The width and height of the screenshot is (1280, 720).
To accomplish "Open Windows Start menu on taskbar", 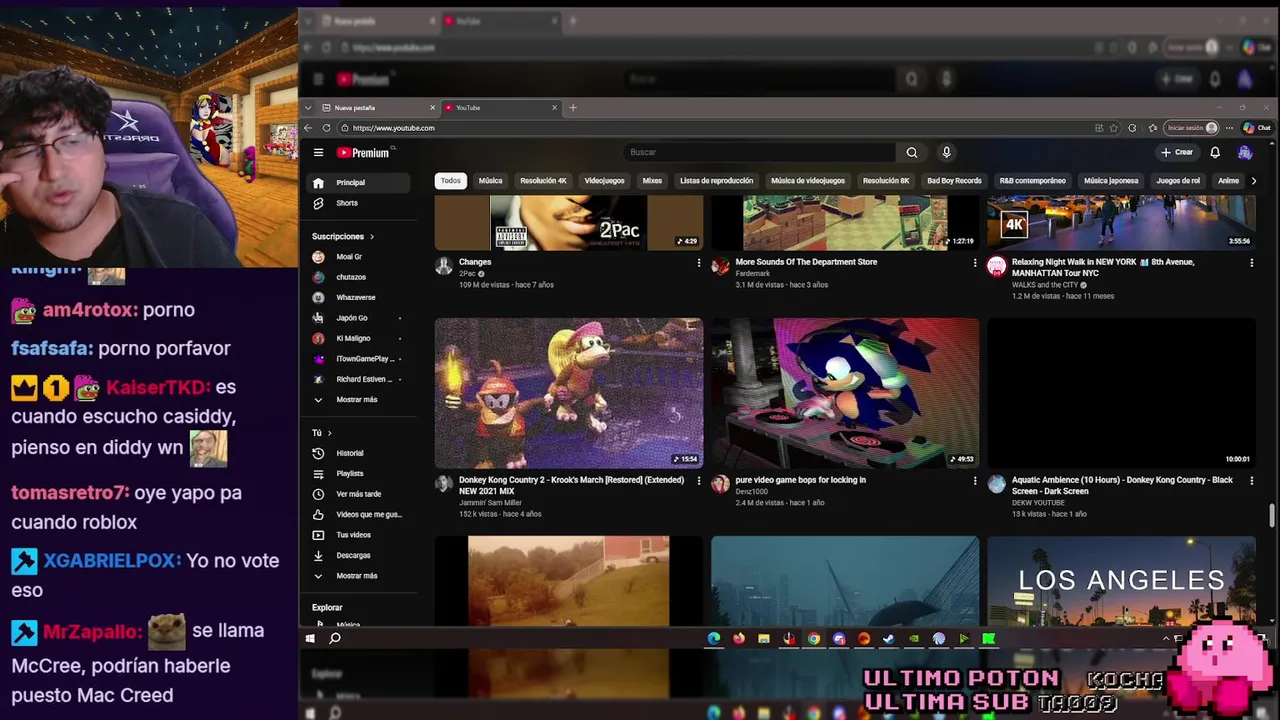I will point(310,638).
